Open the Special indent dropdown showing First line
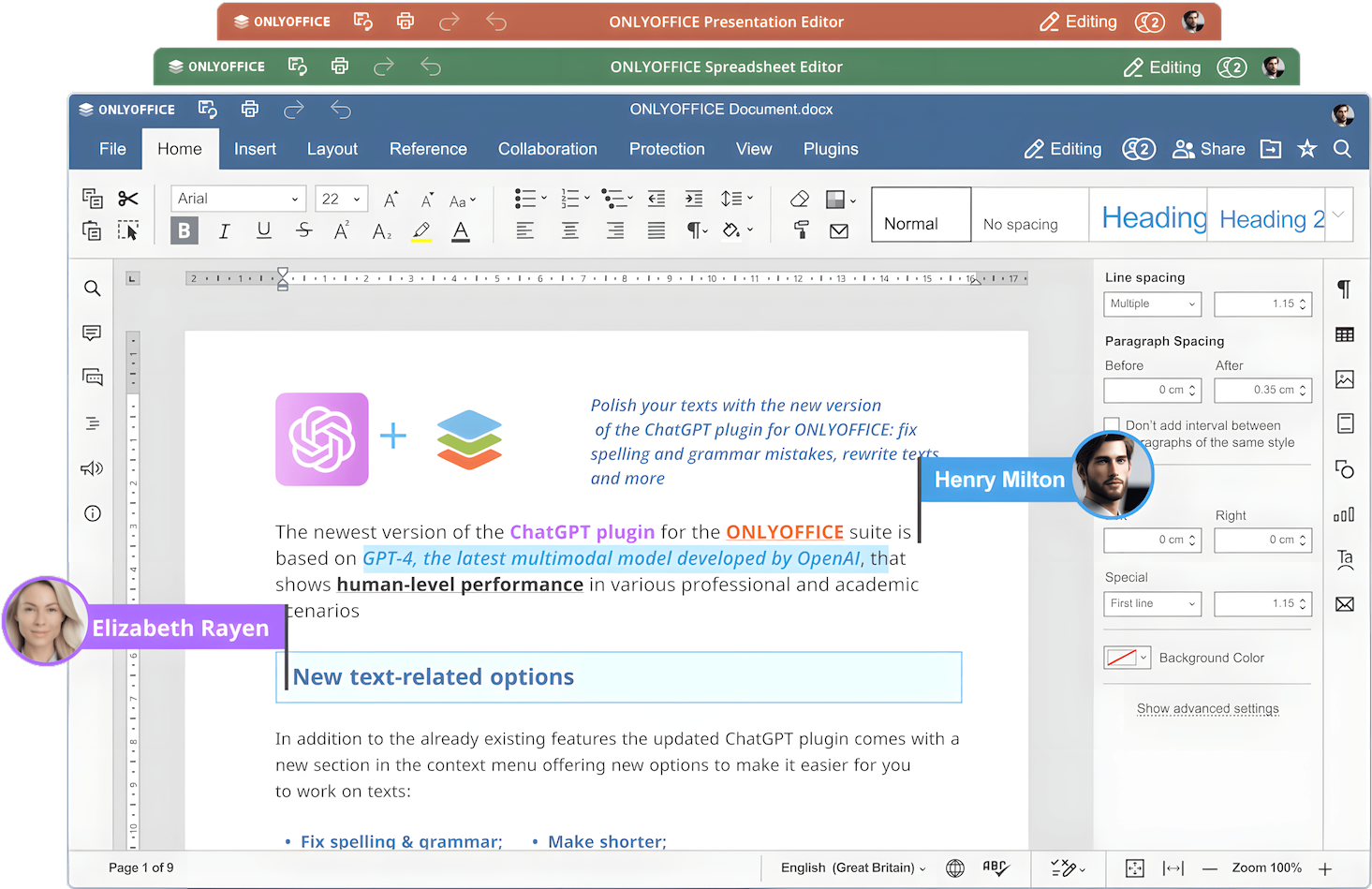 click(x=1153, y=603)
